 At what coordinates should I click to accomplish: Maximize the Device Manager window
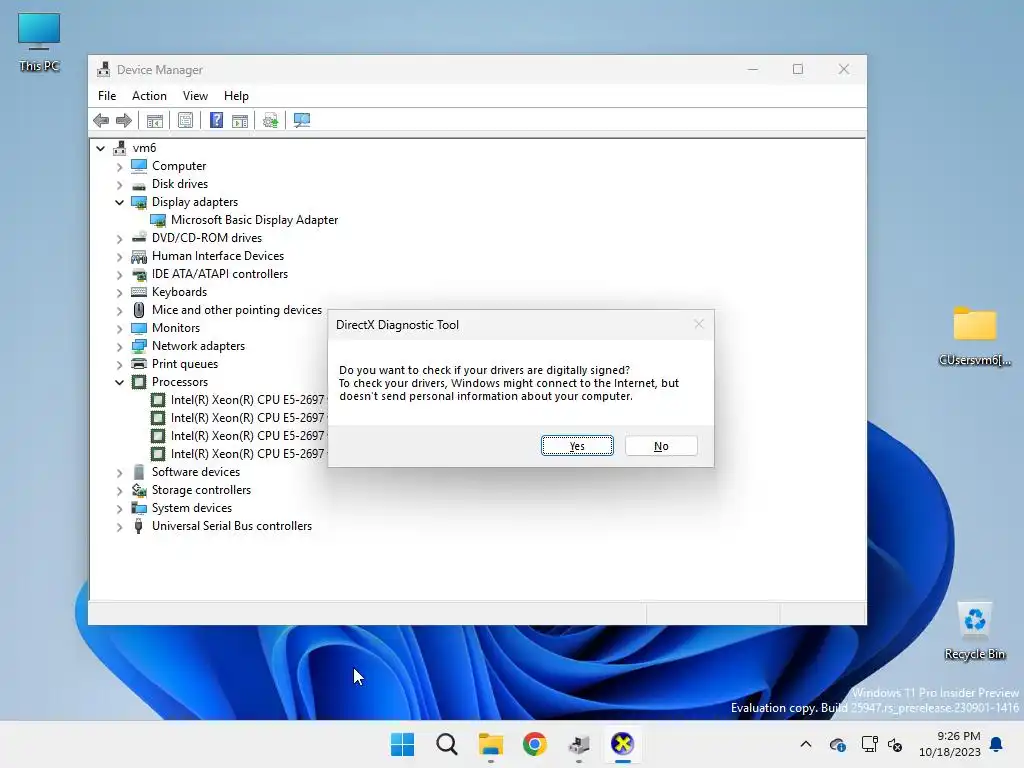[x=797, y=69]
